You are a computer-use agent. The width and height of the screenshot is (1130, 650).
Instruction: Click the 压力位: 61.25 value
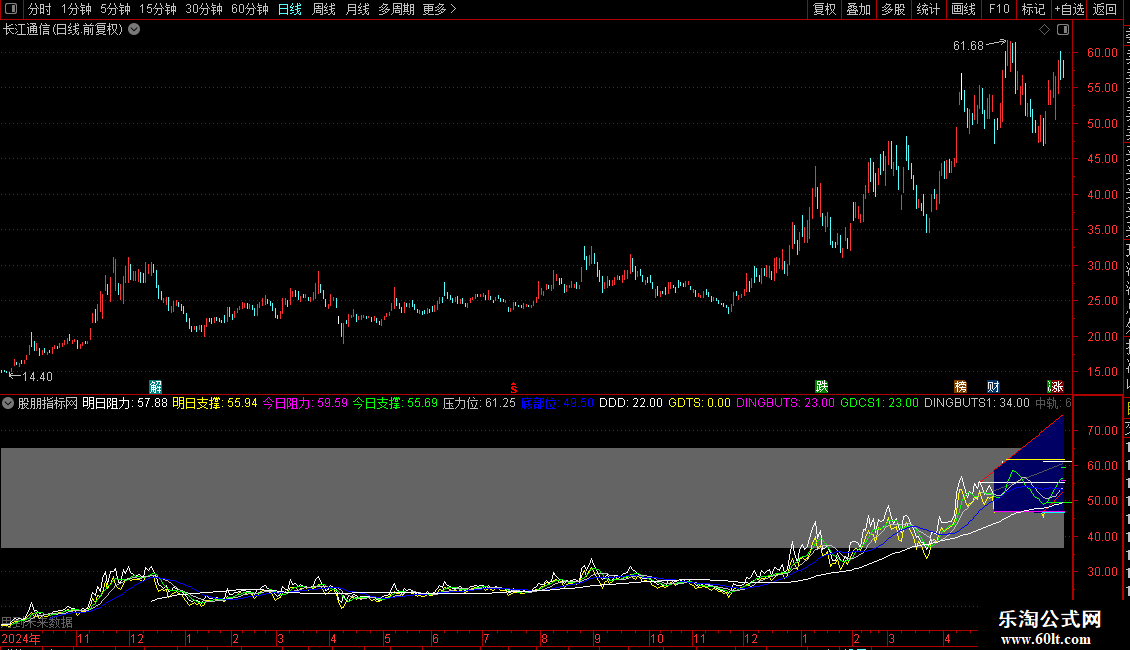479,404
